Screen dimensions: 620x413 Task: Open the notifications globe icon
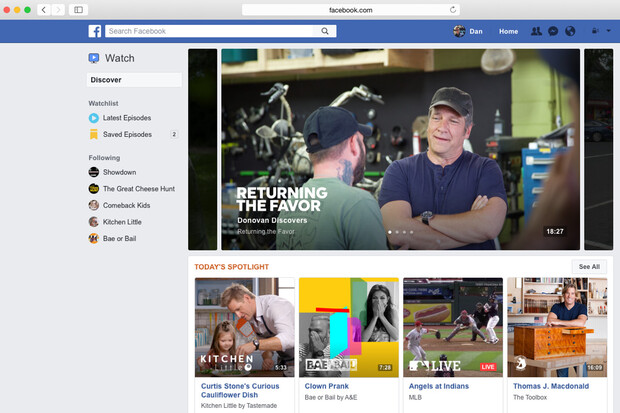(570, 31)
